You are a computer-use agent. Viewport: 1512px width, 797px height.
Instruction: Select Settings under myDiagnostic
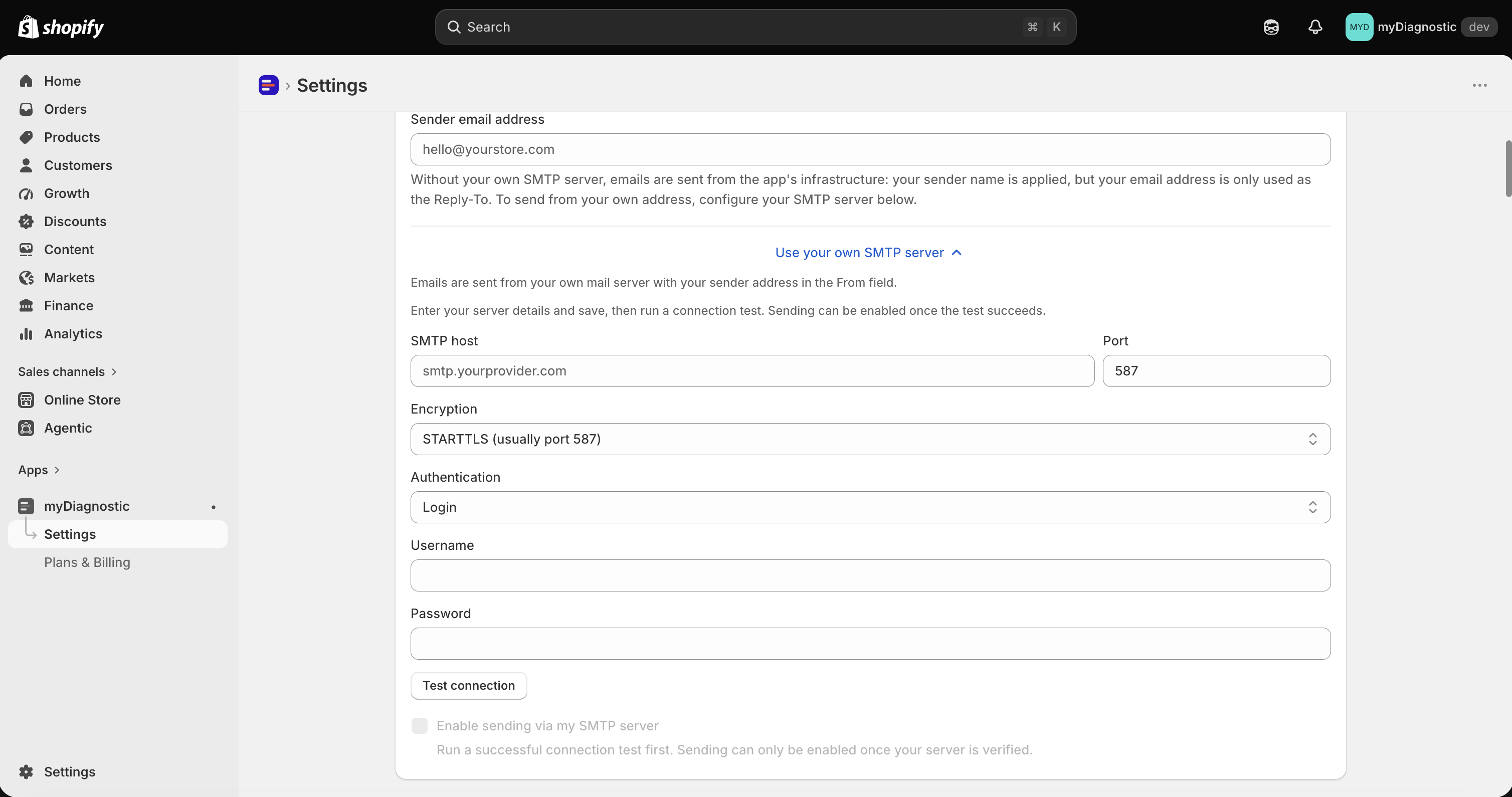(117, 534)
